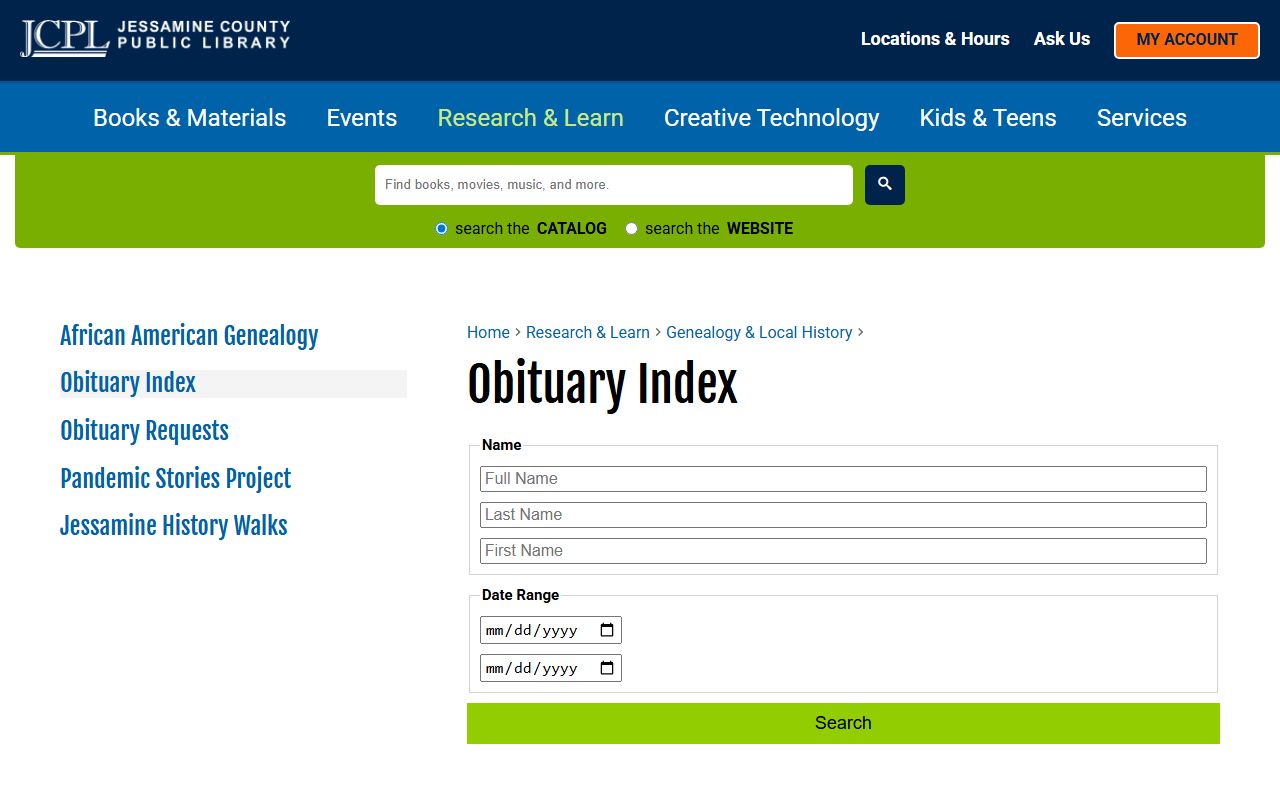The width and height of the screenshot is (1280, 800).
Task: Open the Books & Materials menu
Action: pos(189,118)
